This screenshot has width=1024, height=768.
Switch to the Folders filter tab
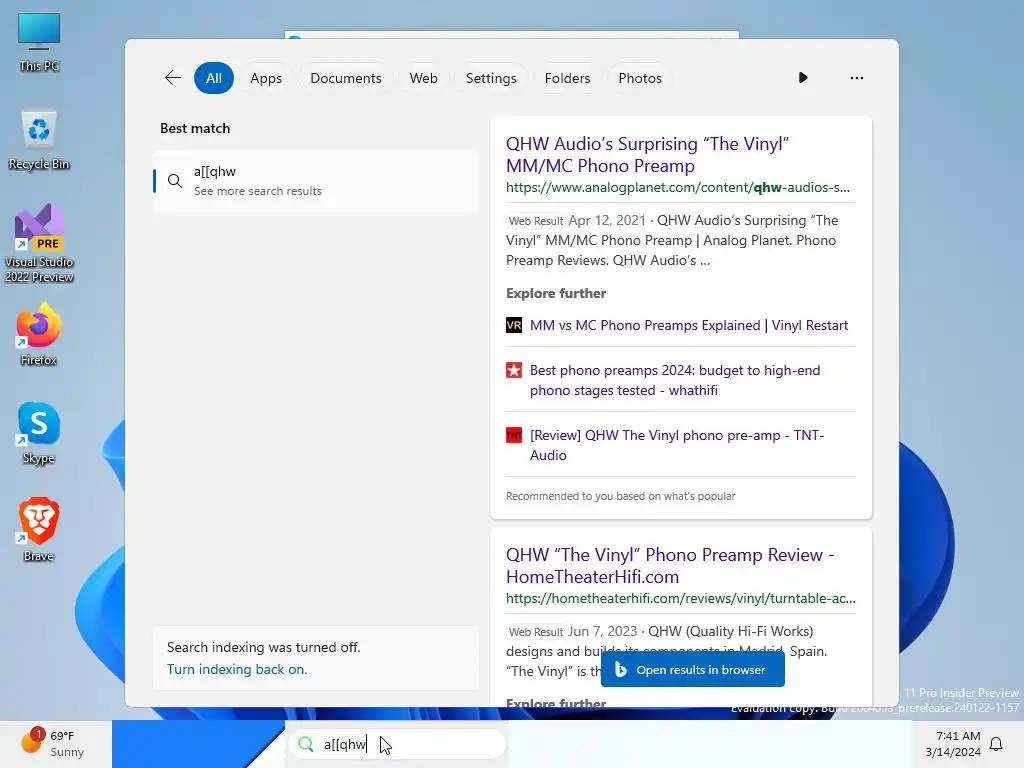pos(567,78)
